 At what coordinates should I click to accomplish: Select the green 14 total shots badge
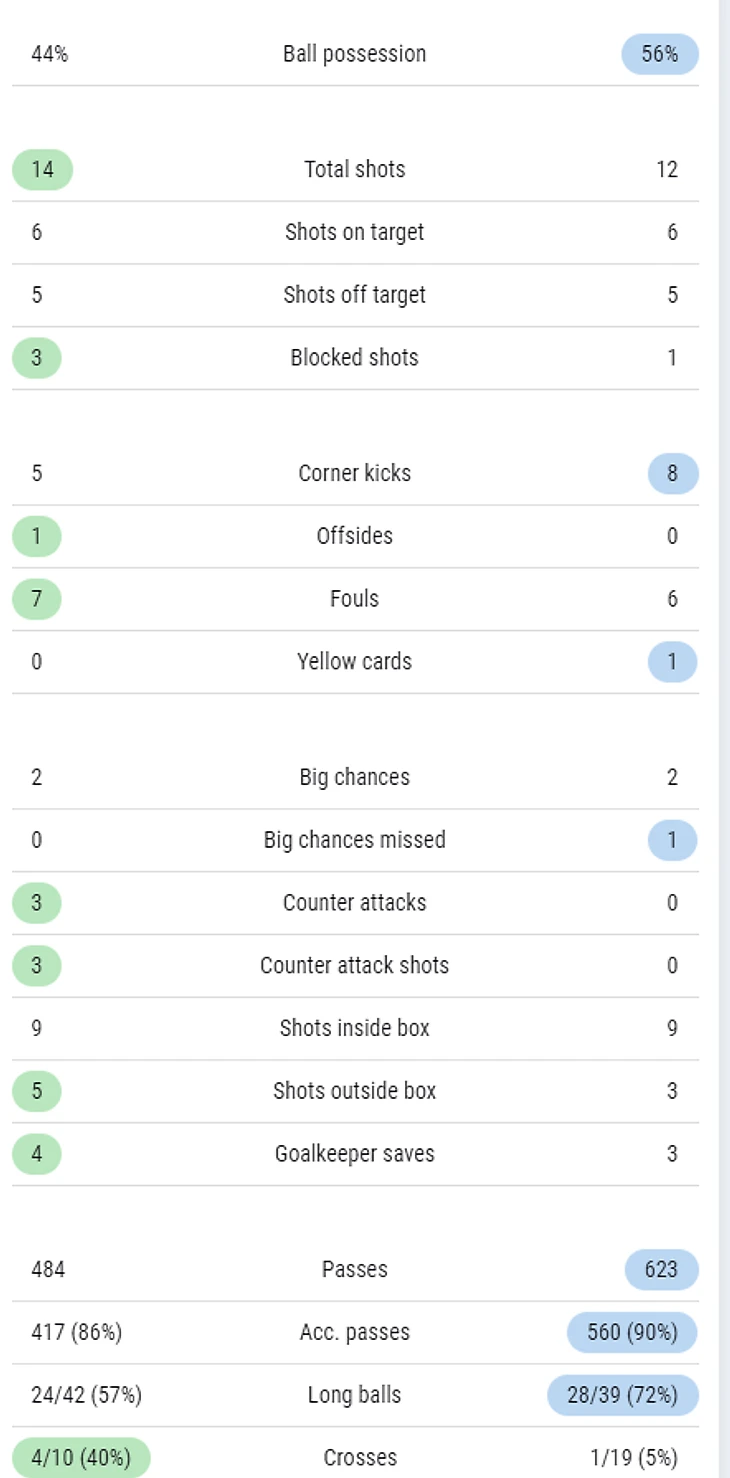(42, 169)
